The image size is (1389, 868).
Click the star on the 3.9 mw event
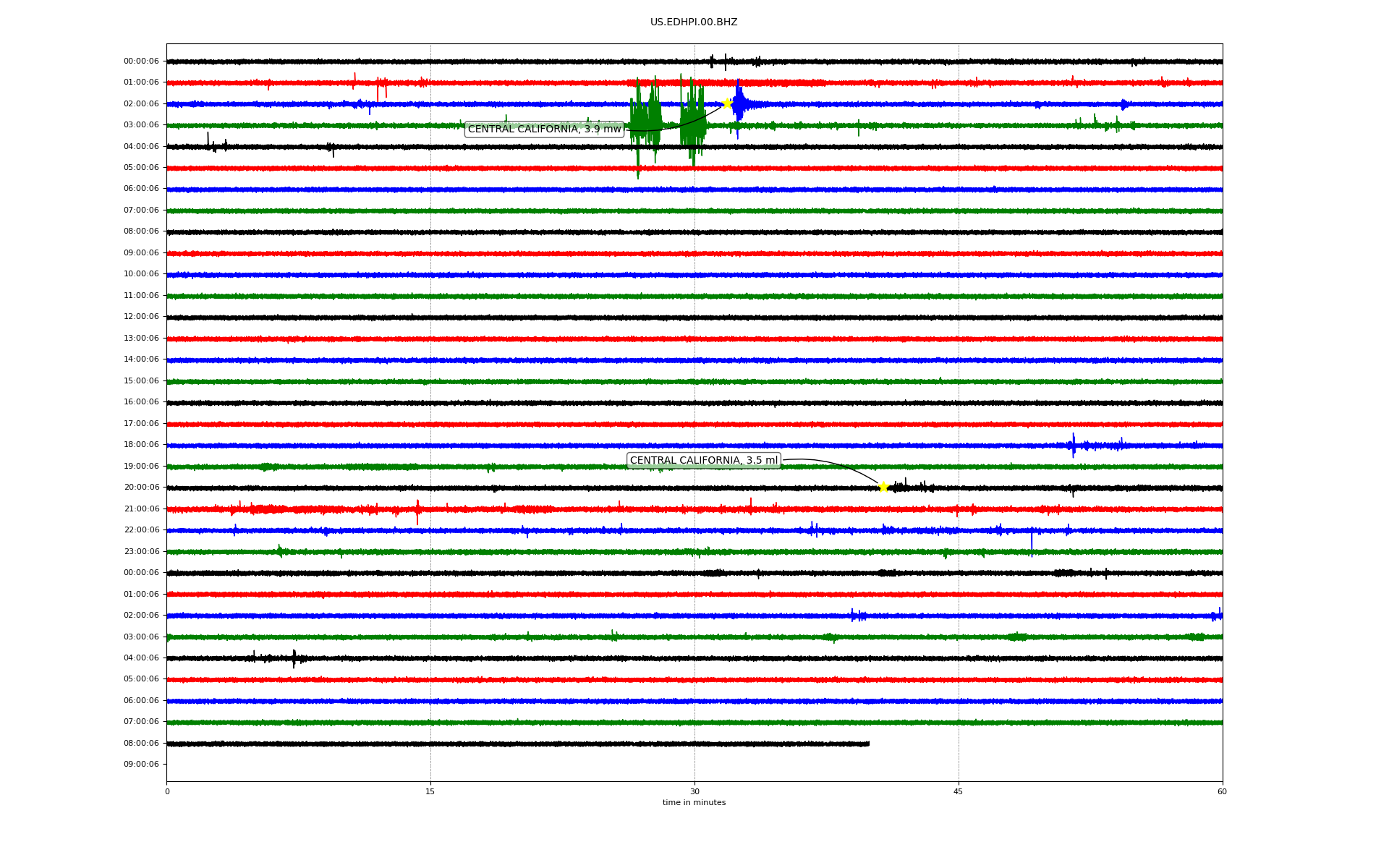(x=727, y=103)
